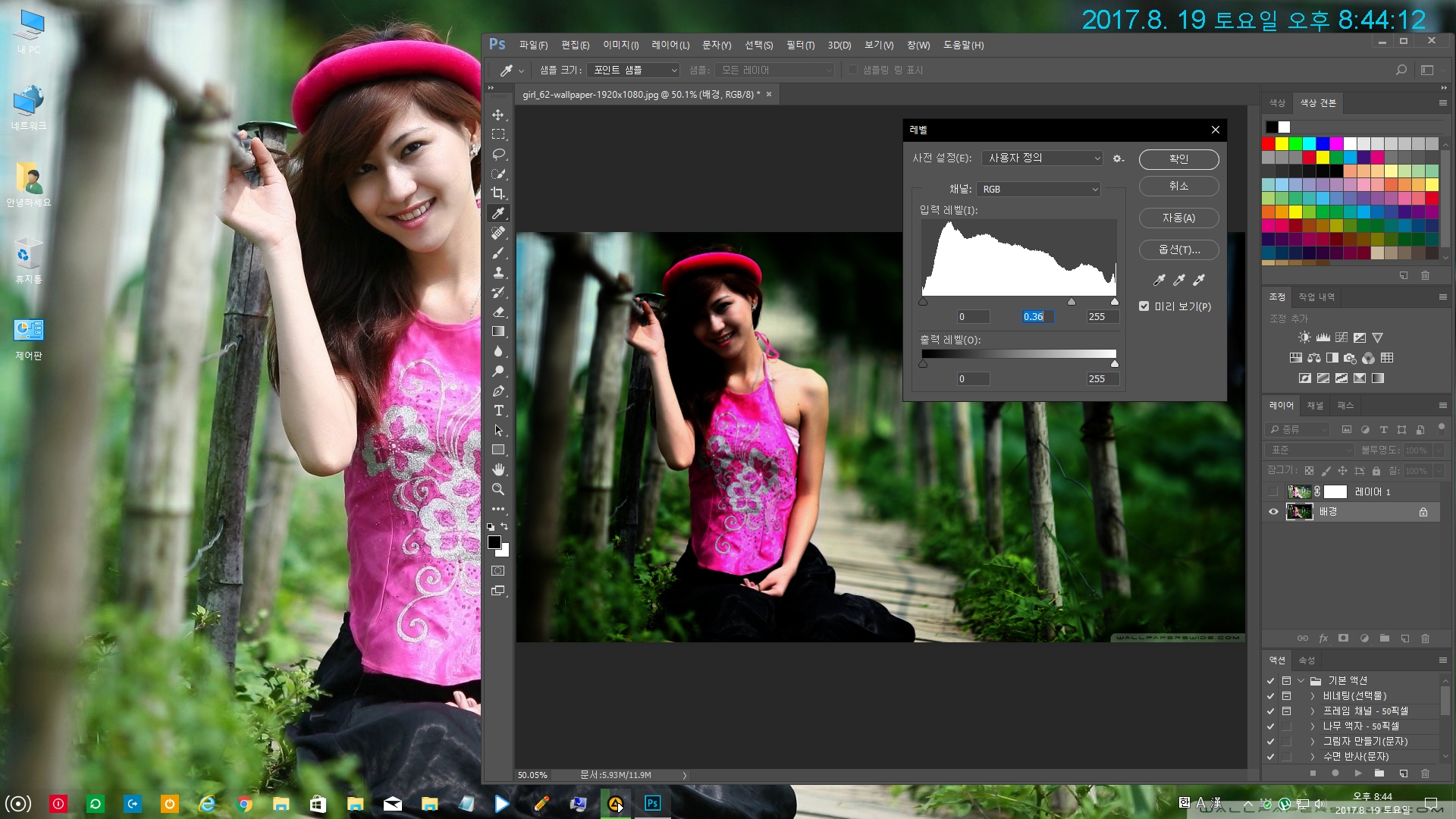Click the output level 255 field
The height and width of the screenshot is (819, 1456).
[x=1103, y=379]
